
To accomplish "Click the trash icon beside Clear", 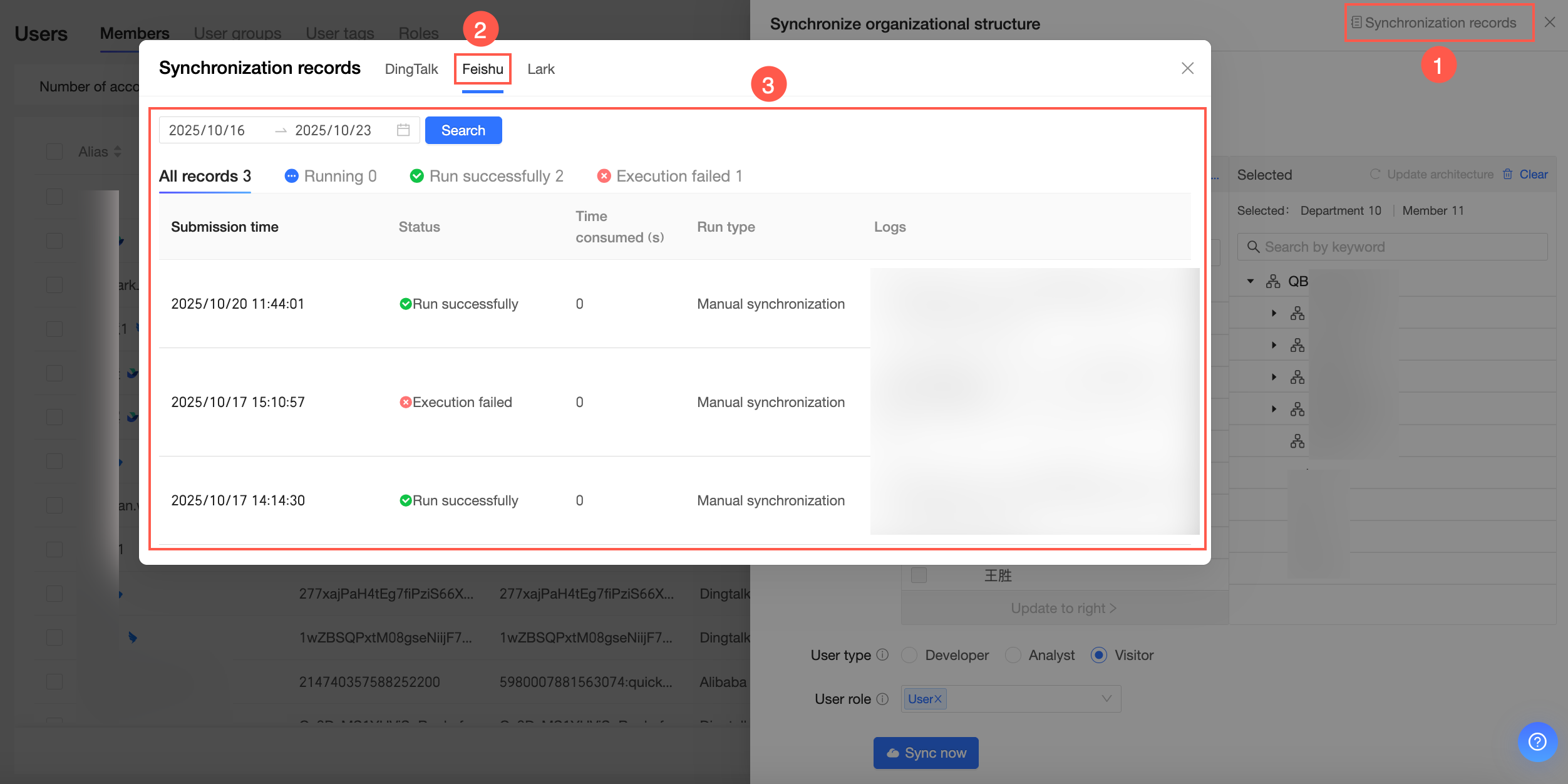I will (x=1508, y=175).
